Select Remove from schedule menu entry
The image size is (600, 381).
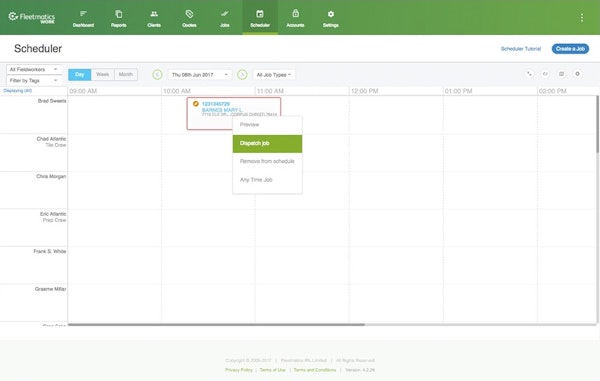(x=267, y=161)
